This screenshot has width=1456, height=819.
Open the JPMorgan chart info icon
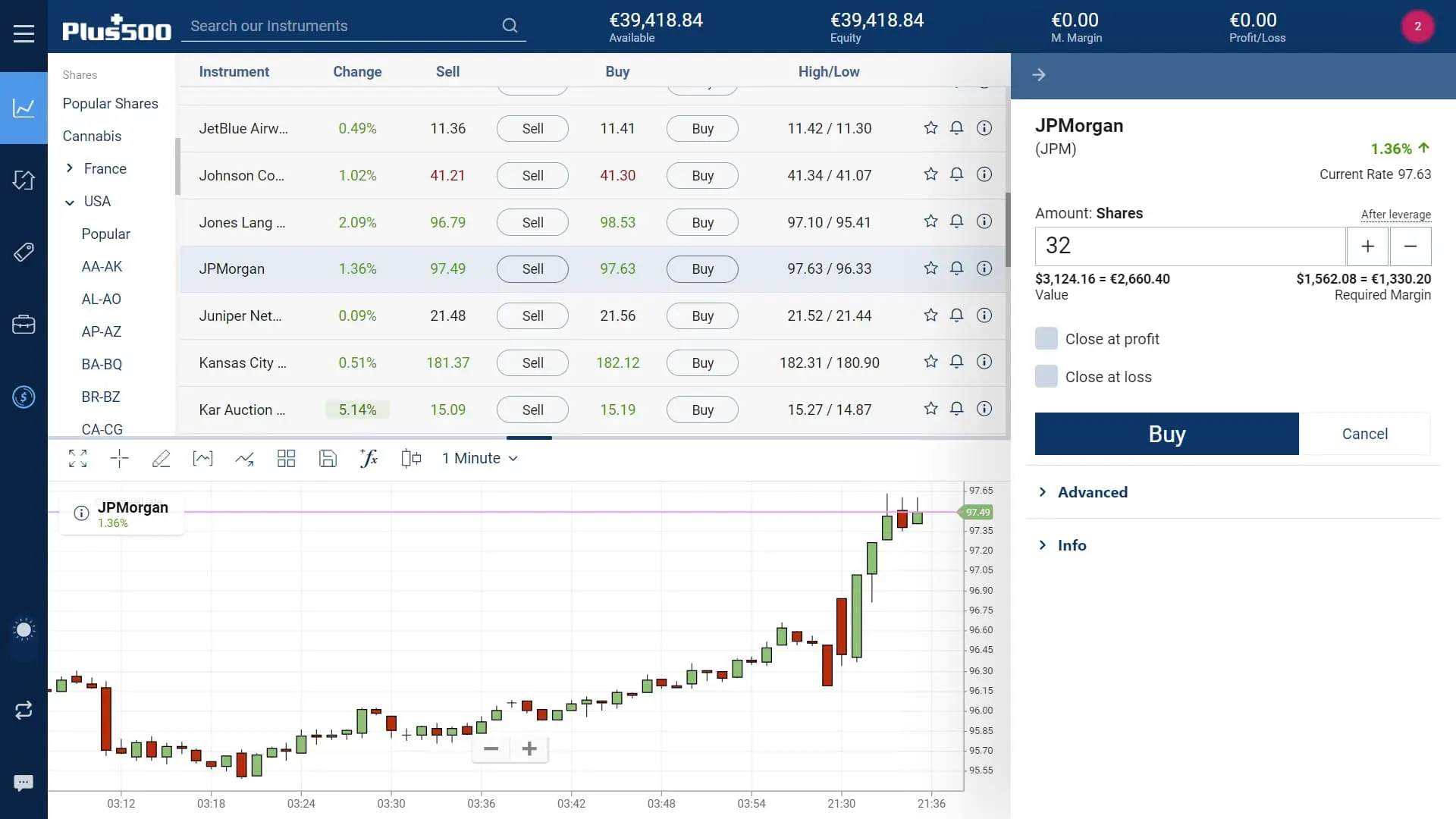(x=81, y=513)
